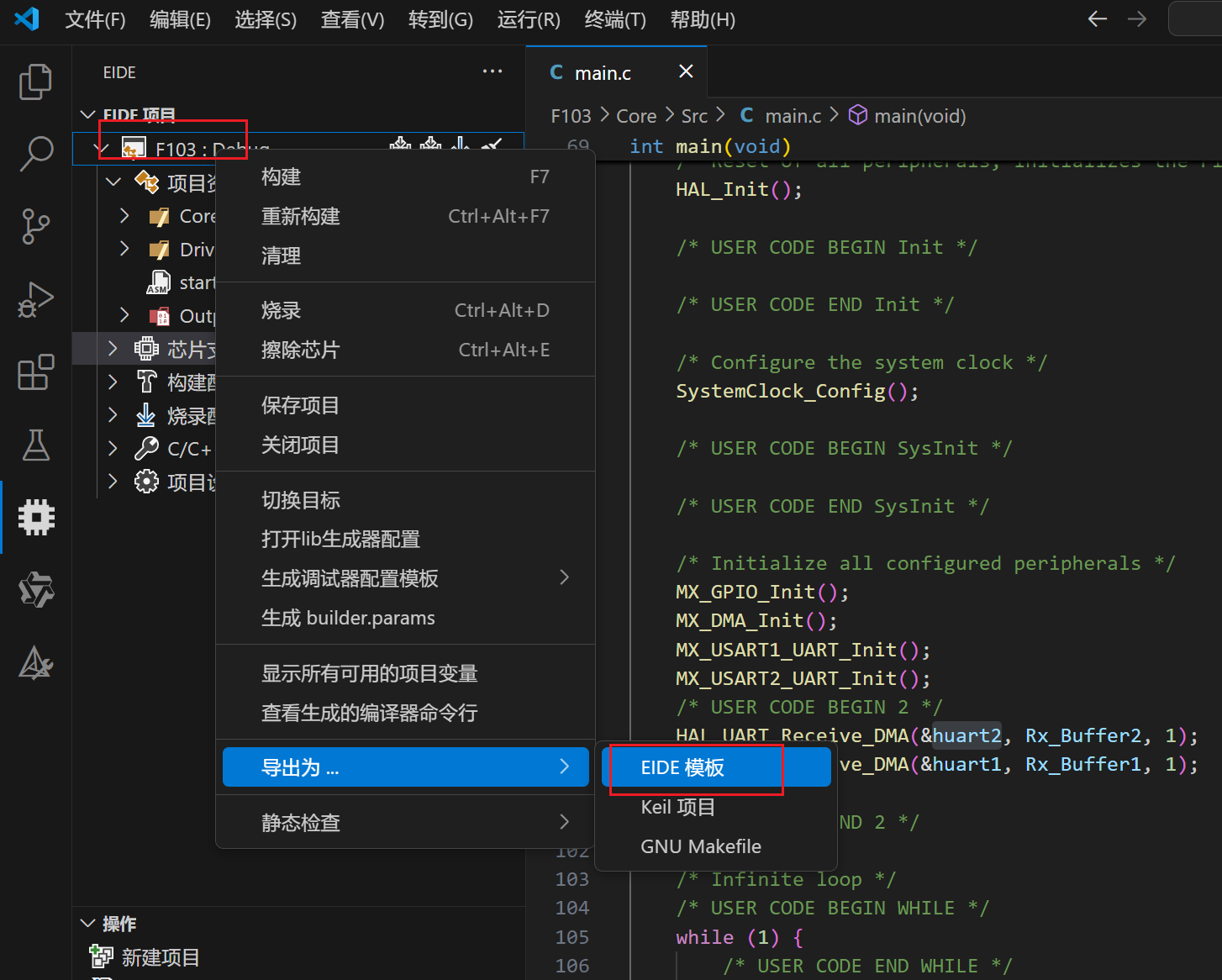Click the download-arrow flasher config icon
Viewport: 1222px width, 980px height.
(x=146, y=415)
